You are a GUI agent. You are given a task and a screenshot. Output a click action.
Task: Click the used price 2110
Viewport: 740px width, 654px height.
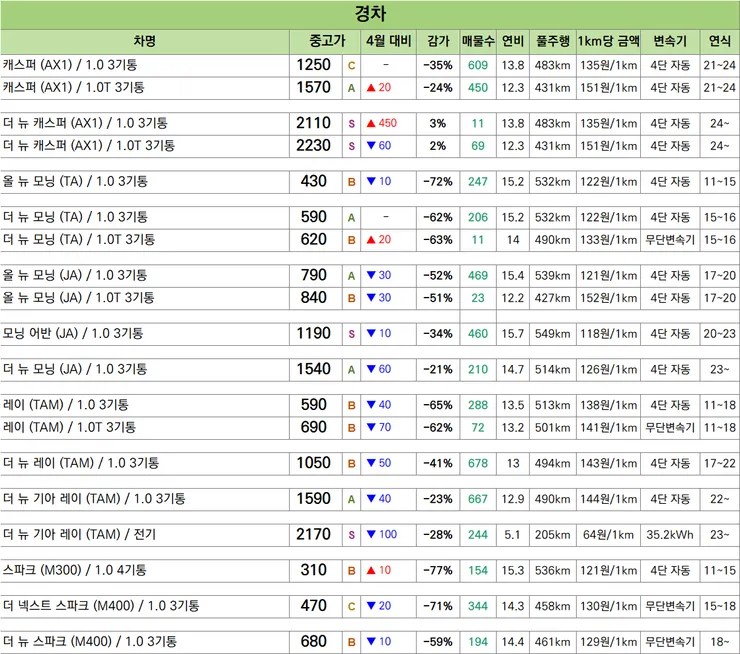pos(313,123)
